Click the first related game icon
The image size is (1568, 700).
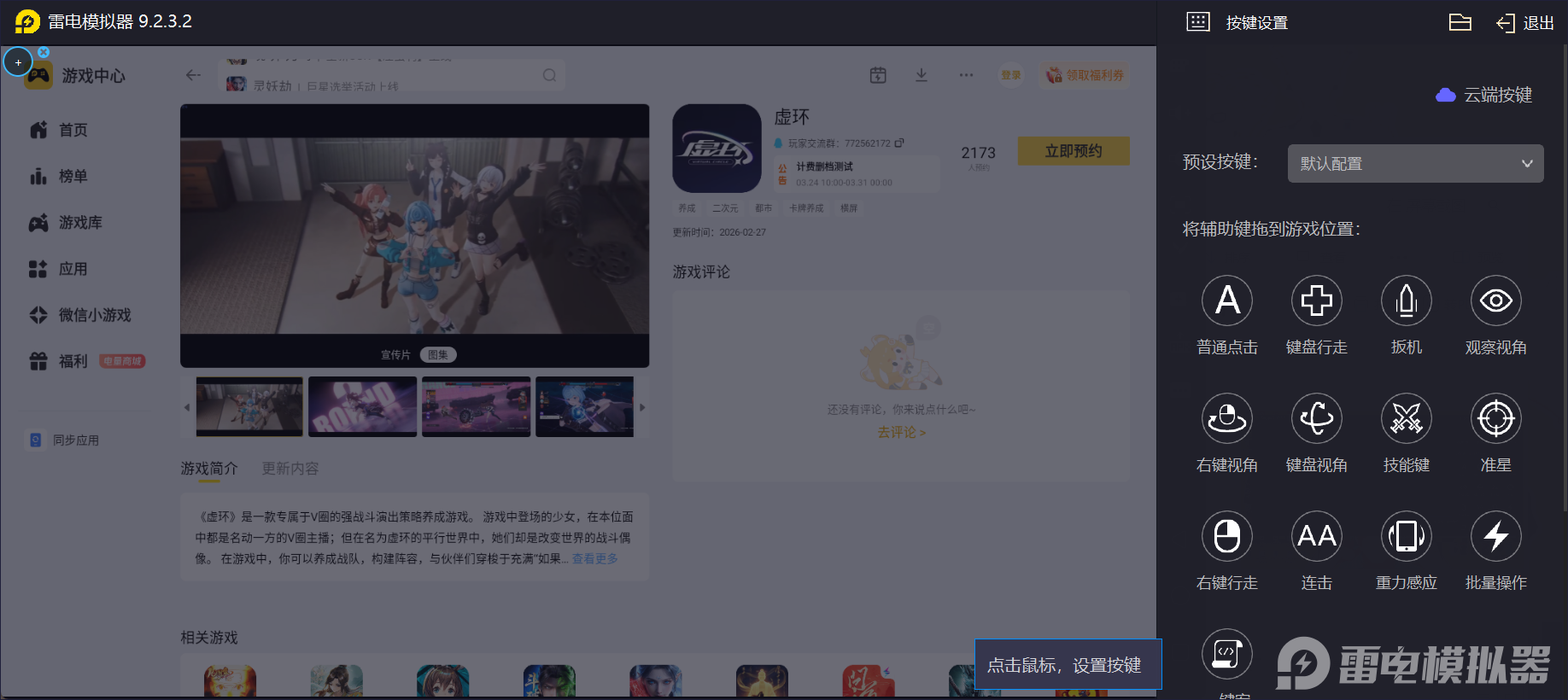pyautogui.click(x=230, y=682)
